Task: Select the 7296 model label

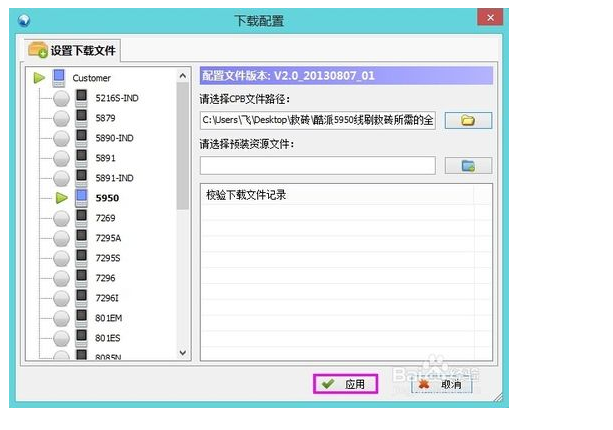Action: point(105,278)
